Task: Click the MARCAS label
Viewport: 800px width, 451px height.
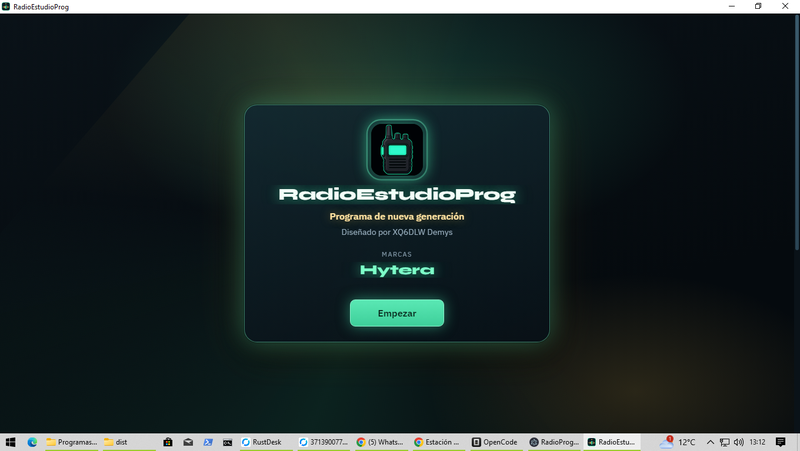Action: 396,254
